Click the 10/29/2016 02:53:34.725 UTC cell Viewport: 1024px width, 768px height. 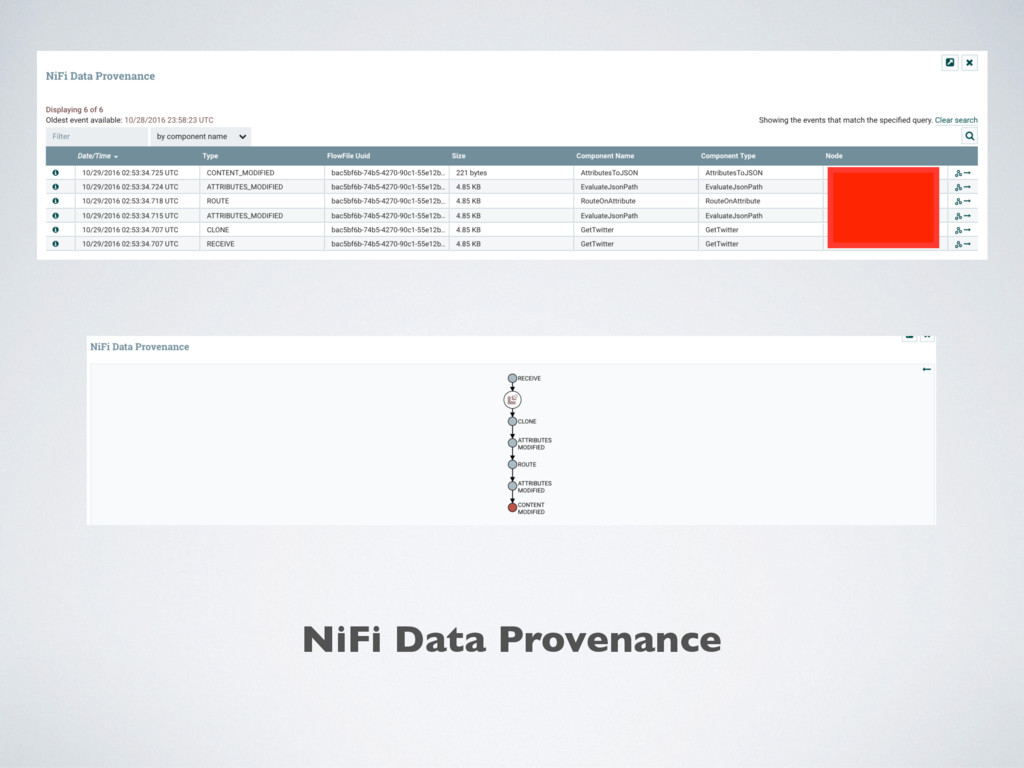[130, 173]
